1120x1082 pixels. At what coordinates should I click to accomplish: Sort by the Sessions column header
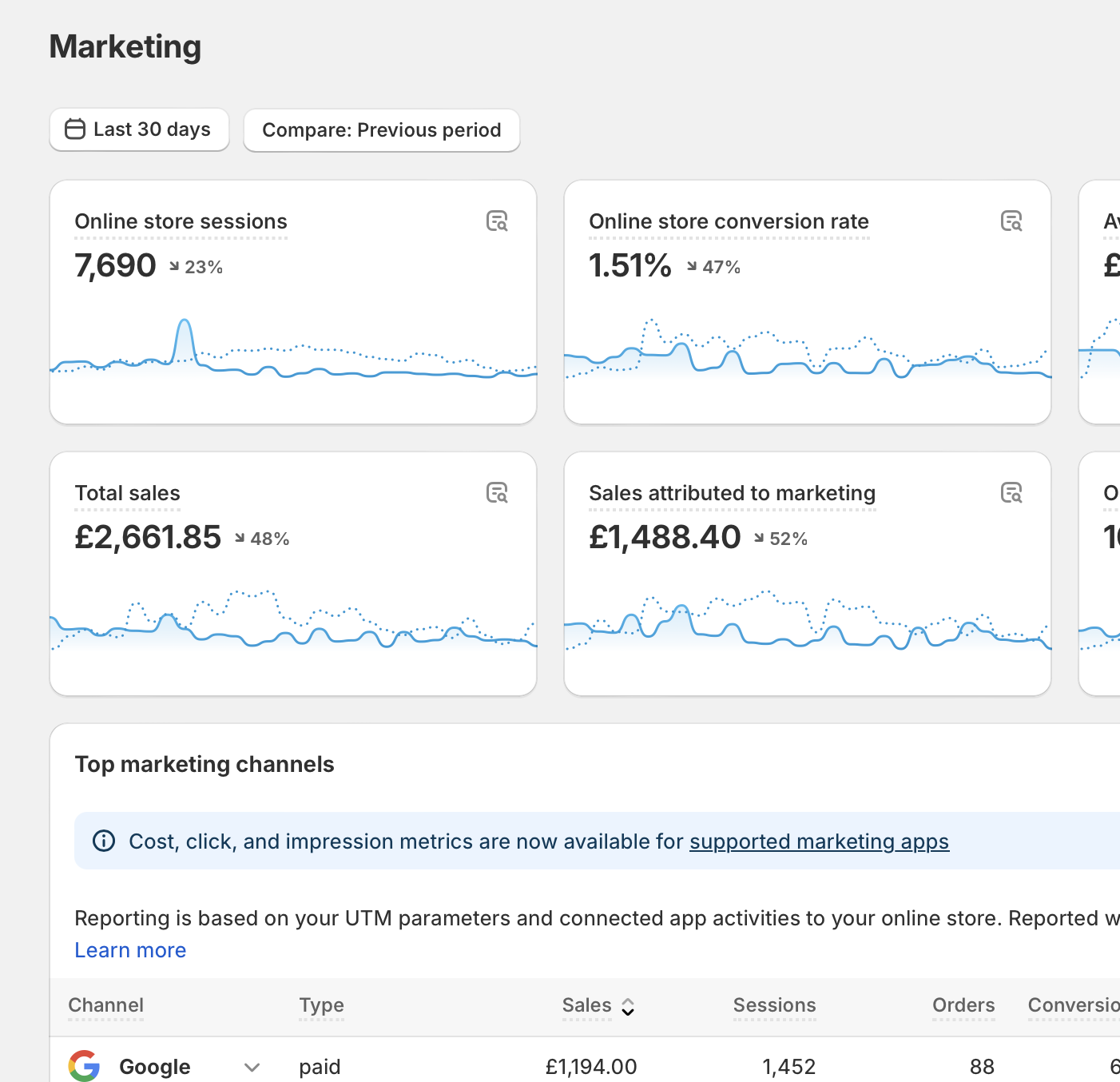775,1005
